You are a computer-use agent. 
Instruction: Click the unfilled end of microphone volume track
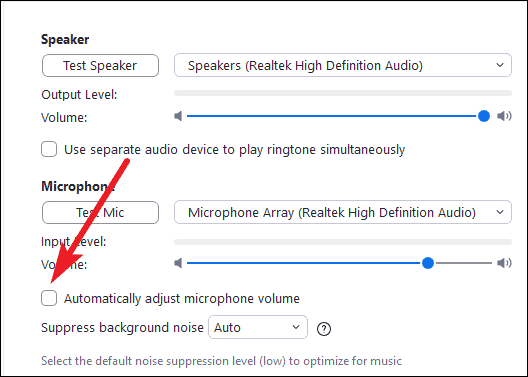point(463,263)
